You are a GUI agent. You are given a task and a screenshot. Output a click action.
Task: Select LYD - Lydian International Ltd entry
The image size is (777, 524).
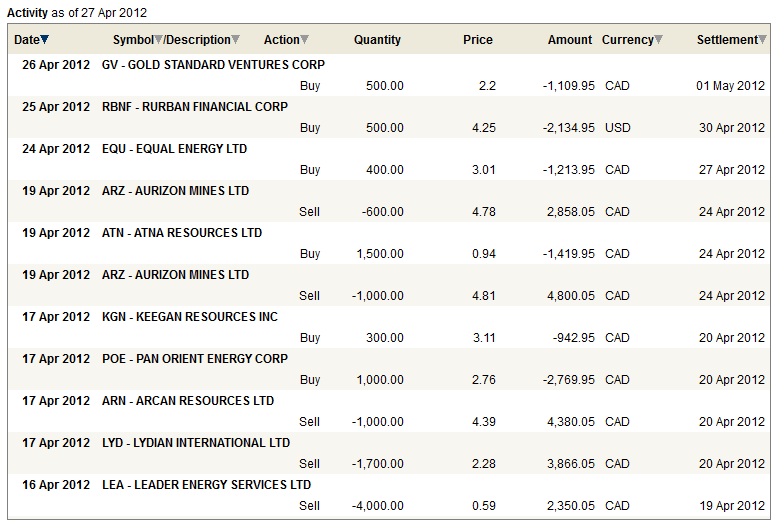pos(195,443)
